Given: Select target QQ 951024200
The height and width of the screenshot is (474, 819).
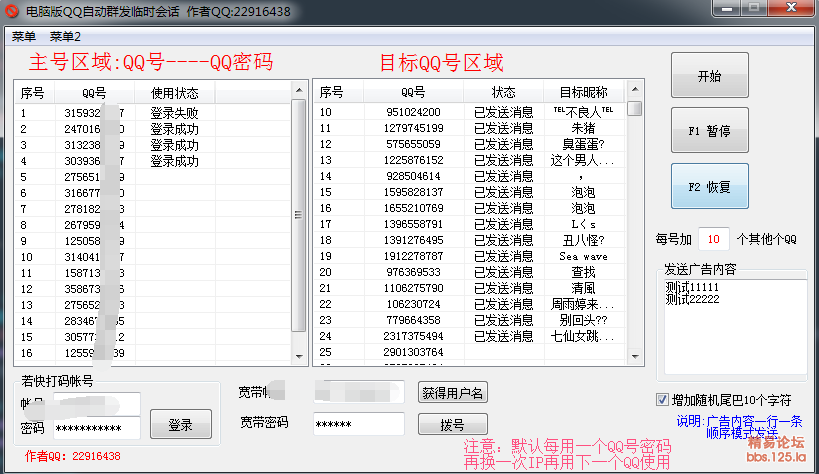Looking at the screenshot, I should (413, 112).
